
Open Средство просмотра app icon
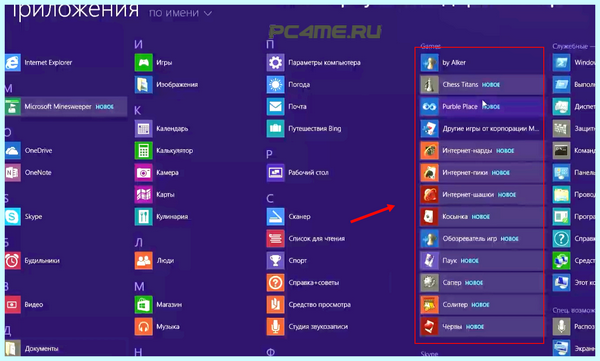[276, 305]
